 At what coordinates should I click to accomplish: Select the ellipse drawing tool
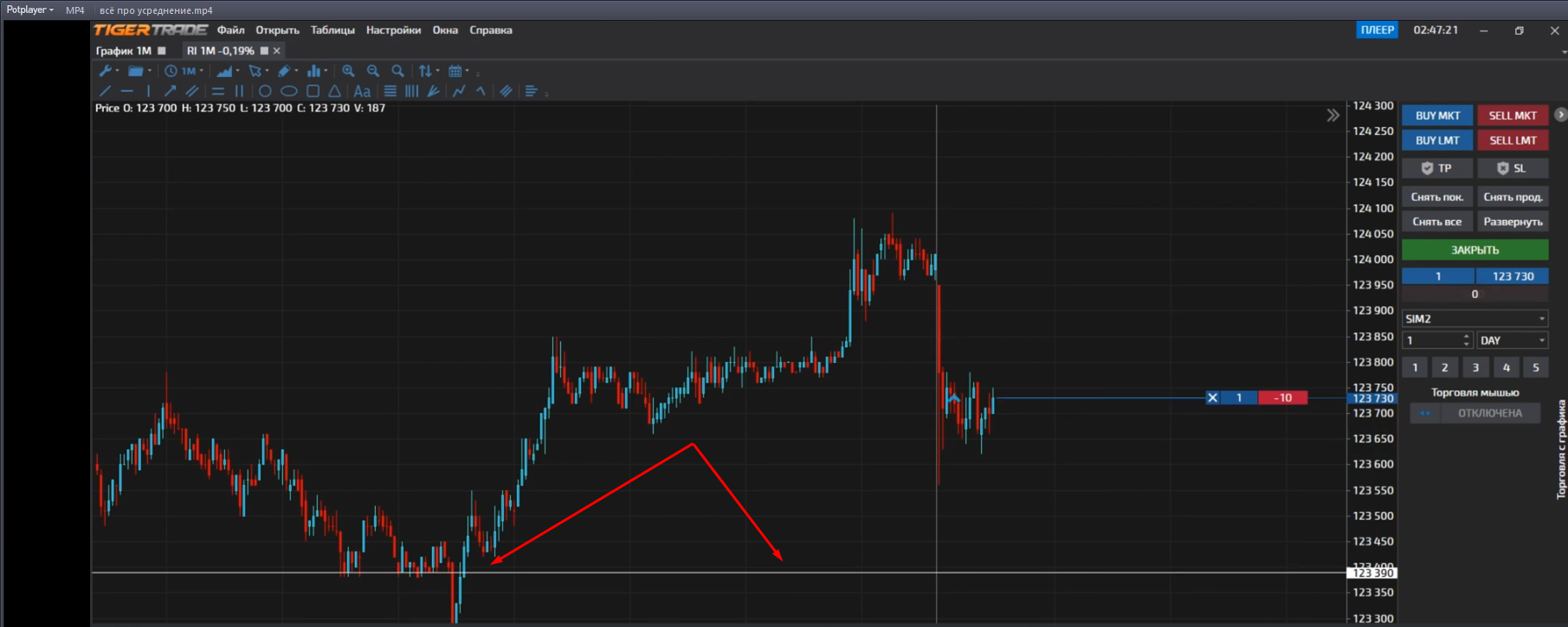click(289, 91)
